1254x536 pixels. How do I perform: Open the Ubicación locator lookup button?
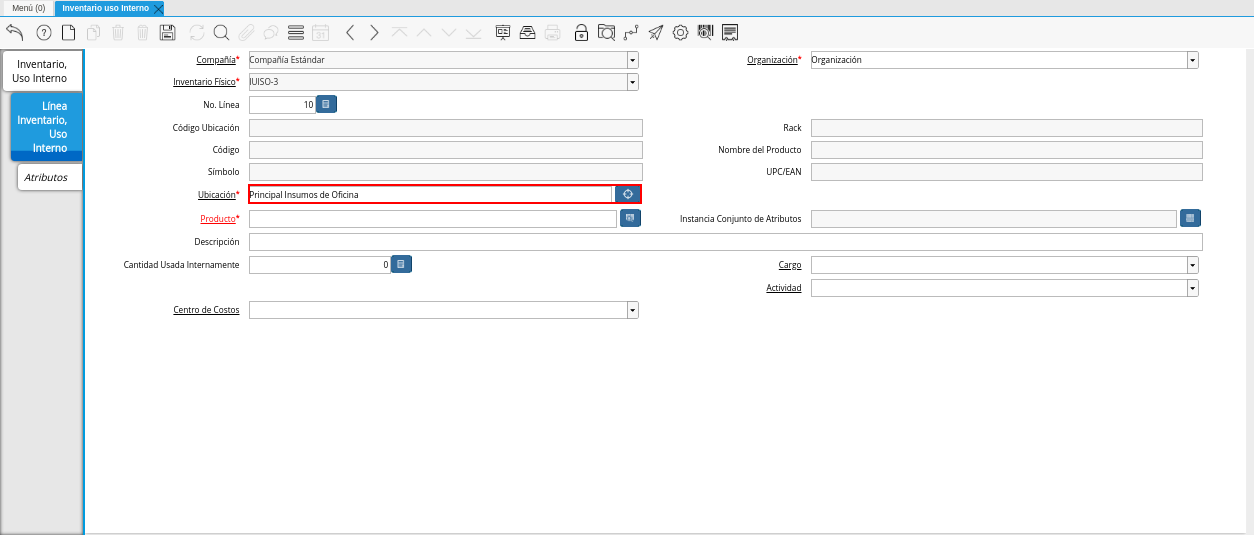coord(628,194)
